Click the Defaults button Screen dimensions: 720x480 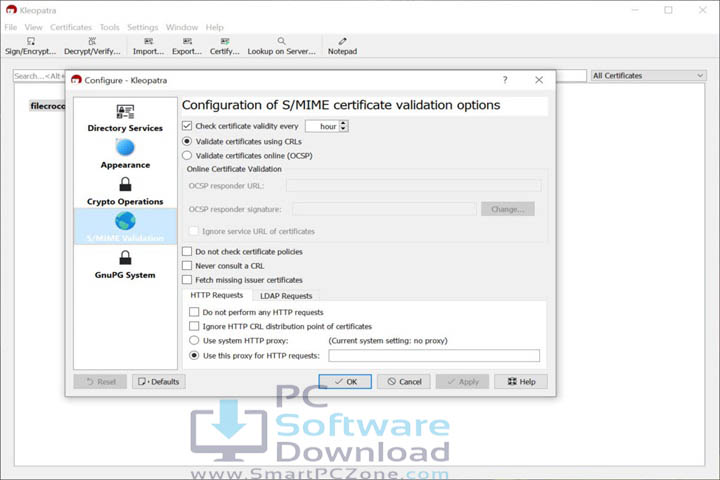tap(159, 381)
